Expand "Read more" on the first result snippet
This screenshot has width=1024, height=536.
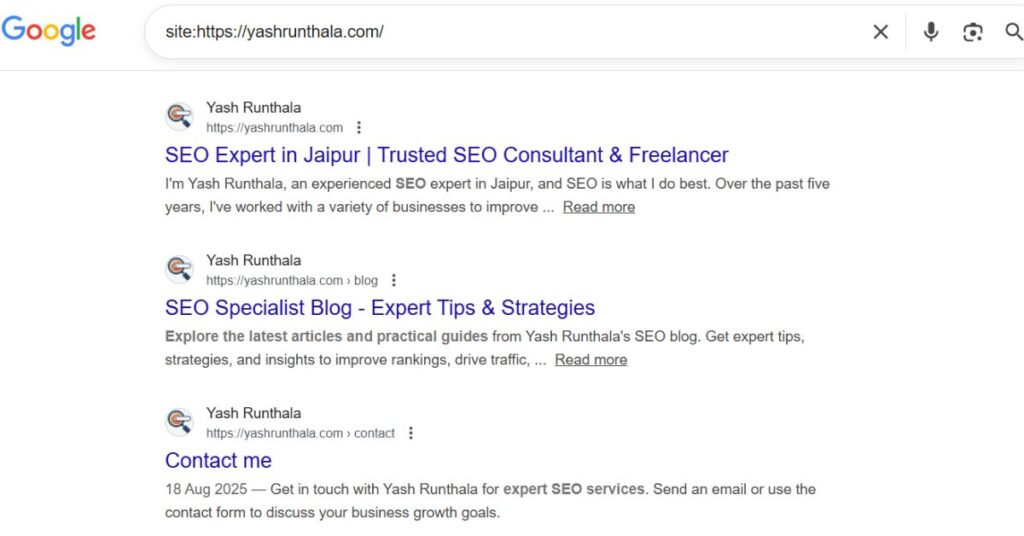[x=598, y=207]
